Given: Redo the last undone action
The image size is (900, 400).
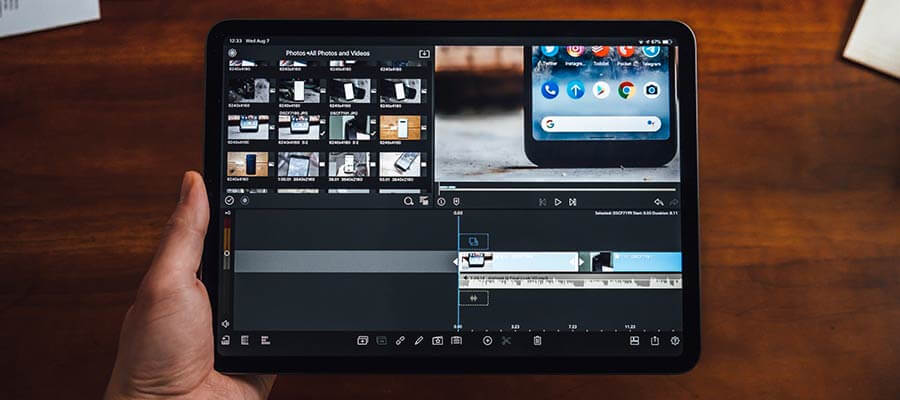Looking at the screenshot, I should (674, 202).
